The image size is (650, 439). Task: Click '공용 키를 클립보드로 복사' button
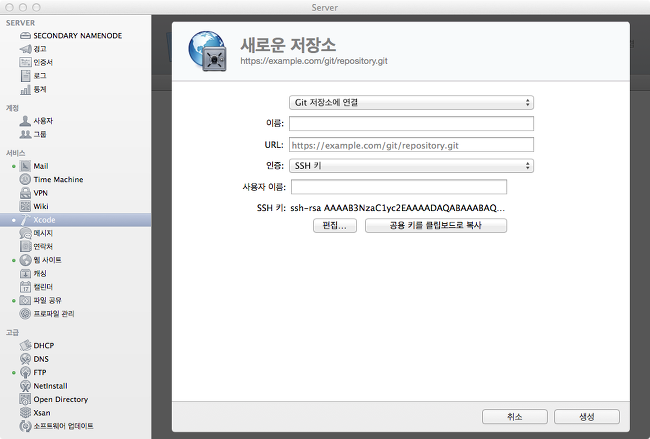pyautogui.click(x=436, y=226)
